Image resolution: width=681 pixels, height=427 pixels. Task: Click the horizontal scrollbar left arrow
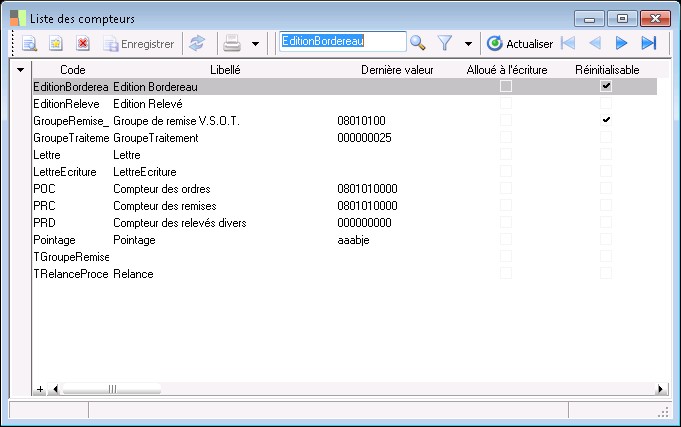coord(55,389)
